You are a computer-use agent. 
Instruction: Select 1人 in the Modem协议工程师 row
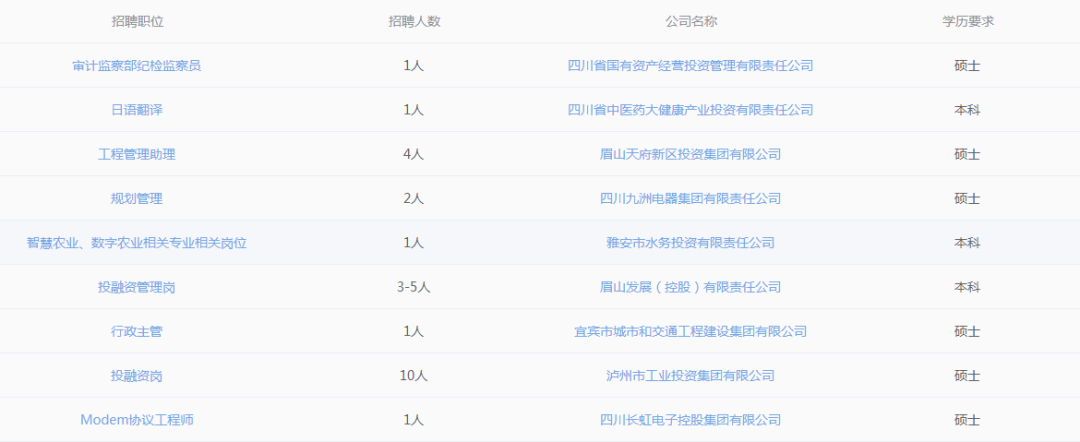tap(413, 419)
